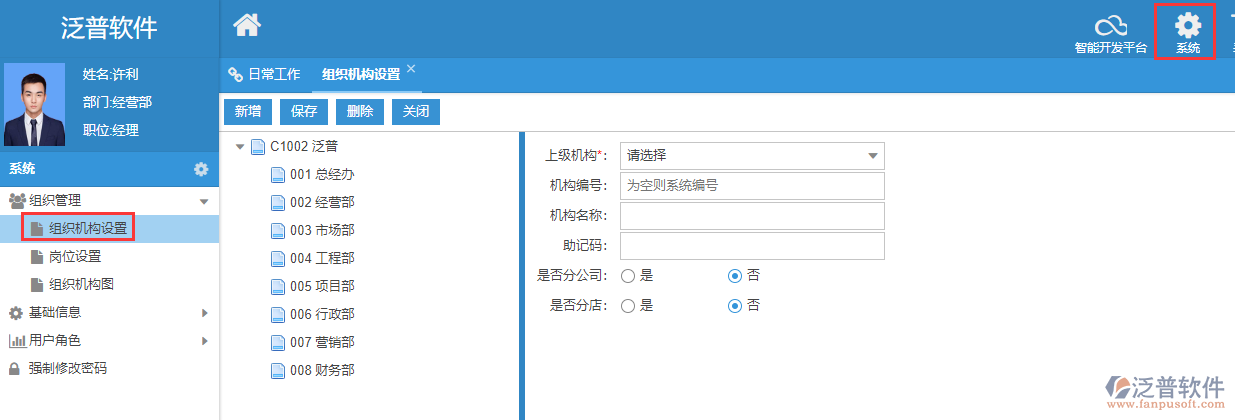The image size is (1235, 420).
Task: Click the document icon beside 组织机构图
Action: coord(37,285)
